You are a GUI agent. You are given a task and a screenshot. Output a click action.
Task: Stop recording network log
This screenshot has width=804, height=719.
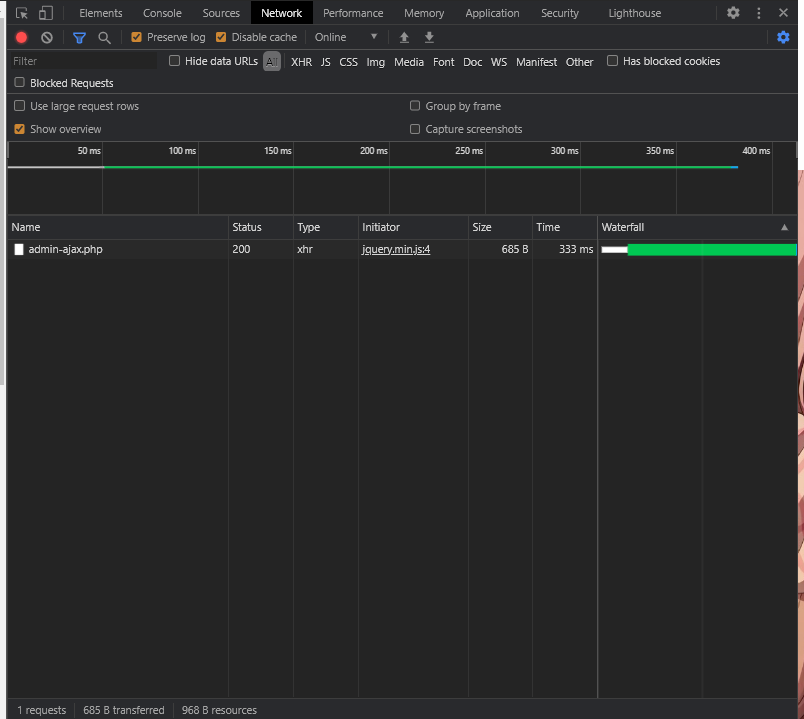[x=22, y=37]
